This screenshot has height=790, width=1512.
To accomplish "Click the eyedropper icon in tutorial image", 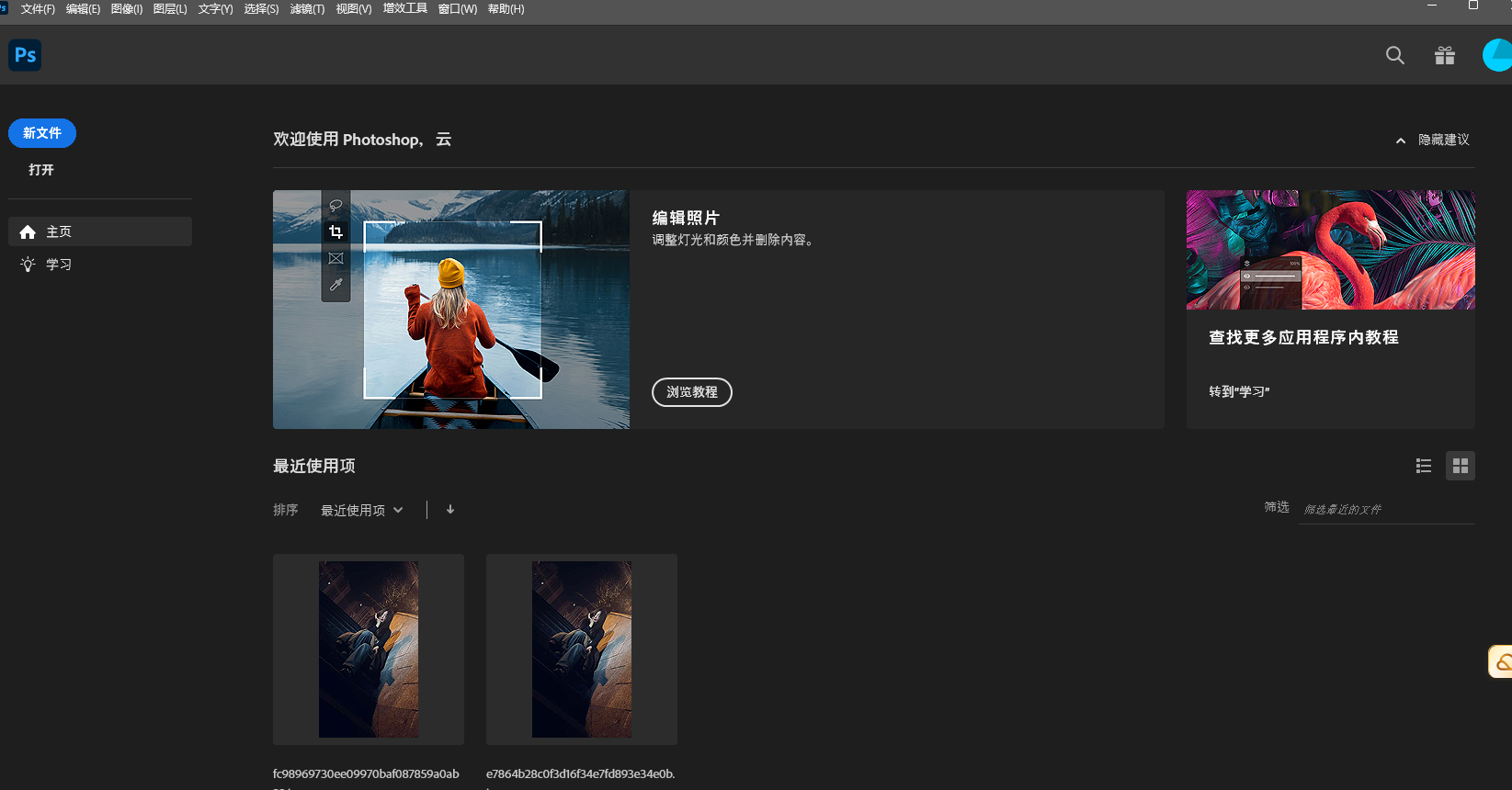I will point(335,285).
